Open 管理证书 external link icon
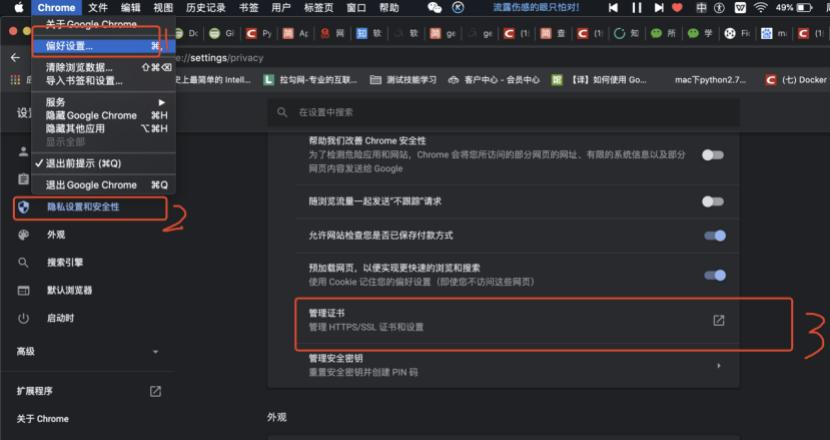This screenshot has width=830, height=440. point(718,320)
